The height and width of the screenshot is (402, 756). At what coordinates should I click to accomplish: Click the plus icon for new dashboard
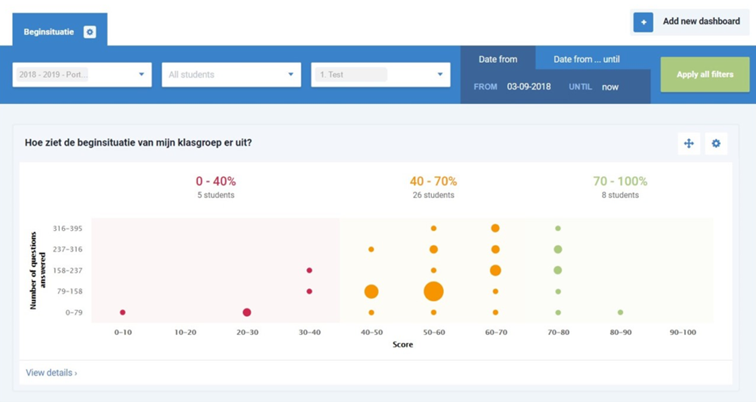(643, 22)
